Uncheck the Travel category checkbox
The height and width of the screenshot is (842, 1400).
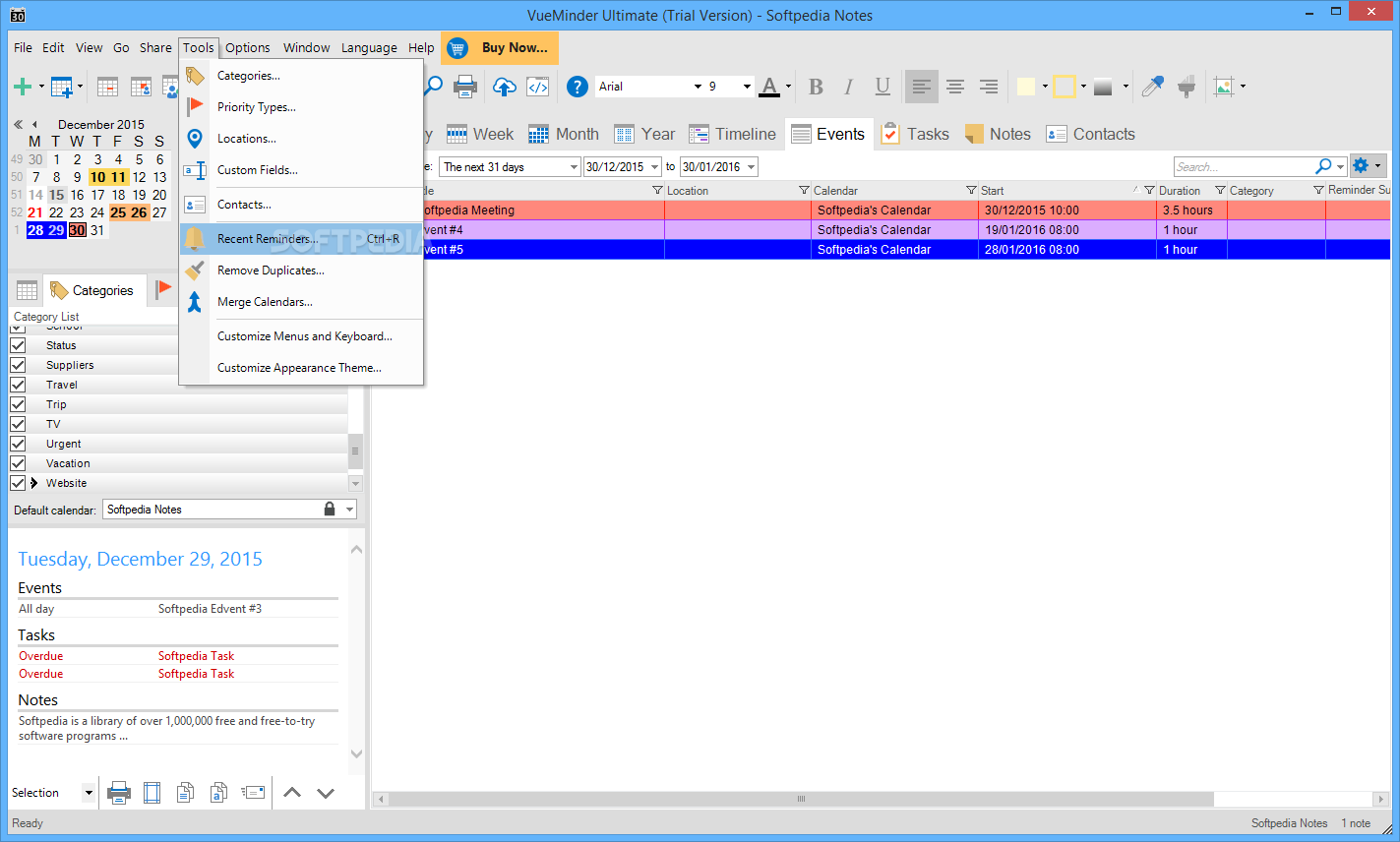(18, 385)
